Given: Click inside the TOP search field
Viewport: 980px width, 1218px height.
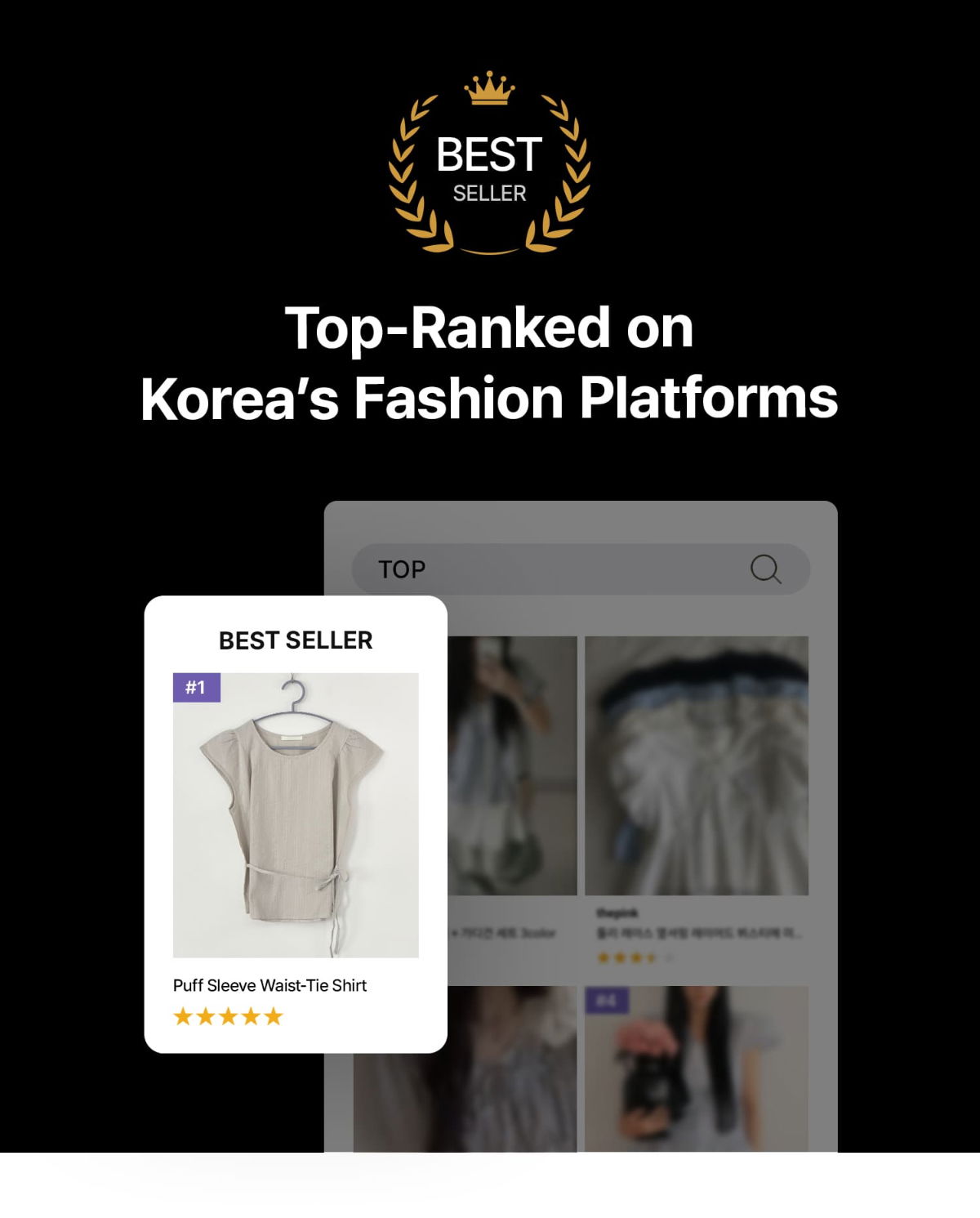Looking at the screenshot, I should (581, 569).
